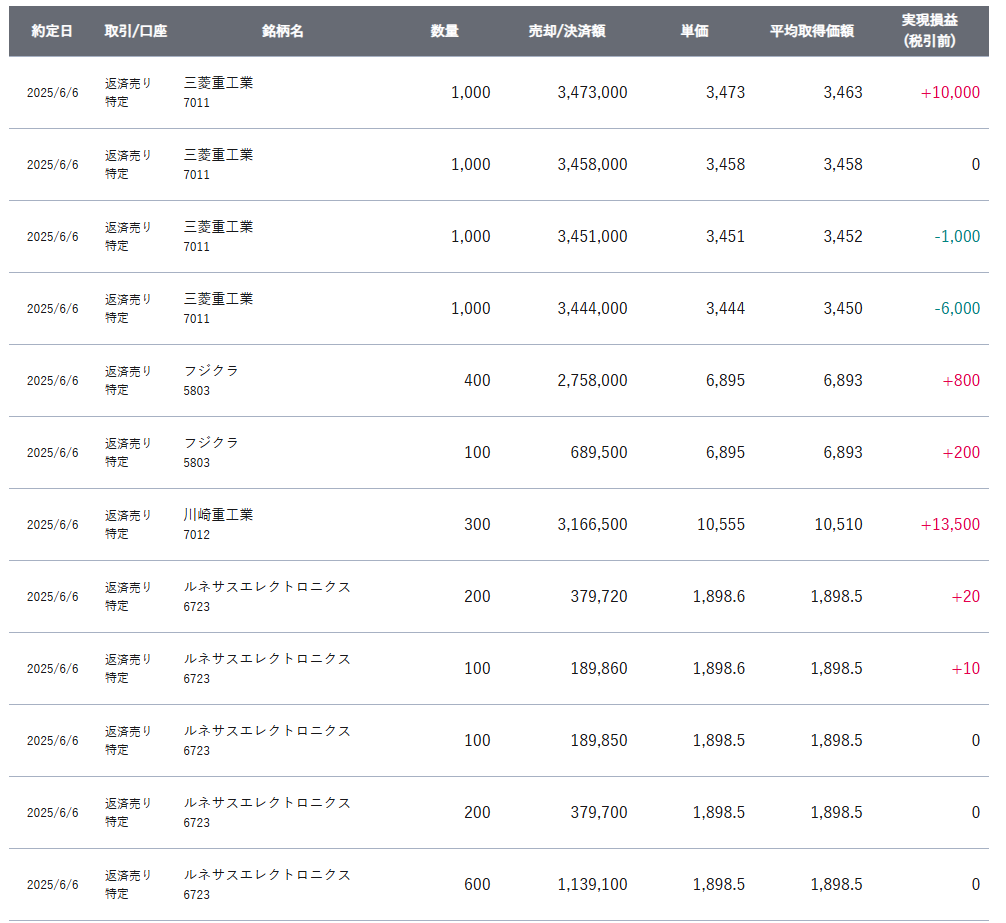Click 返済売り 特定 in the 川崎重工業 row

[x=128, y=524]
